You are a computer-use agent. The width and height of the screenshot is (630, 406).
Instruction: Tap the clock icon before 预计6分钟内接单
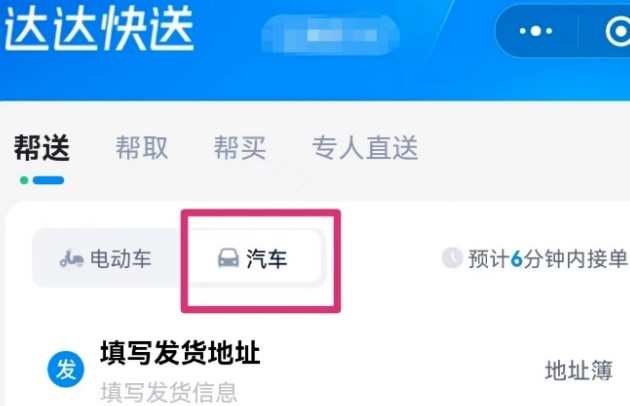(452, 258)
